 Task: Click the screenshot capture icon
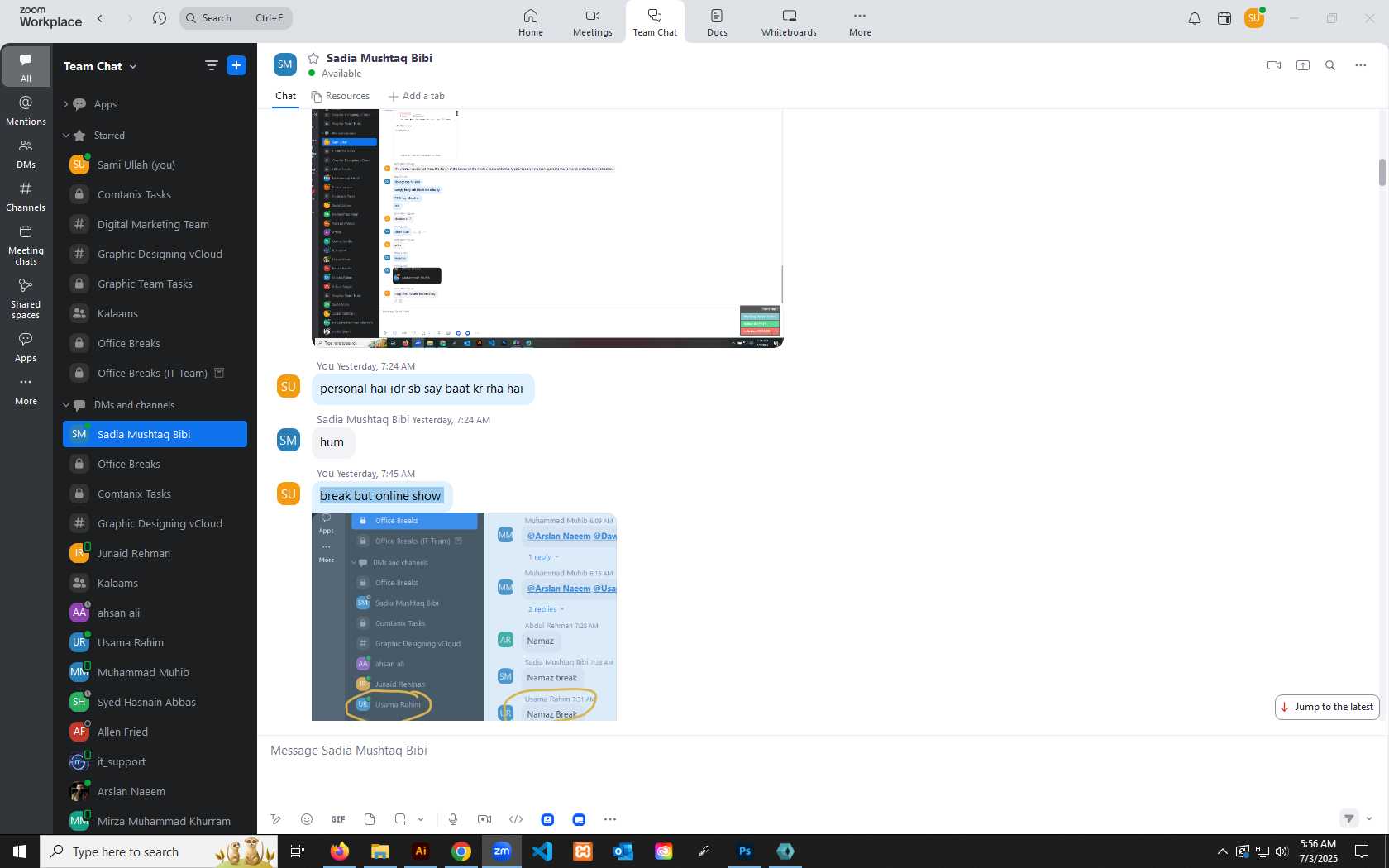pyautogui.click(x=400, y=819)
